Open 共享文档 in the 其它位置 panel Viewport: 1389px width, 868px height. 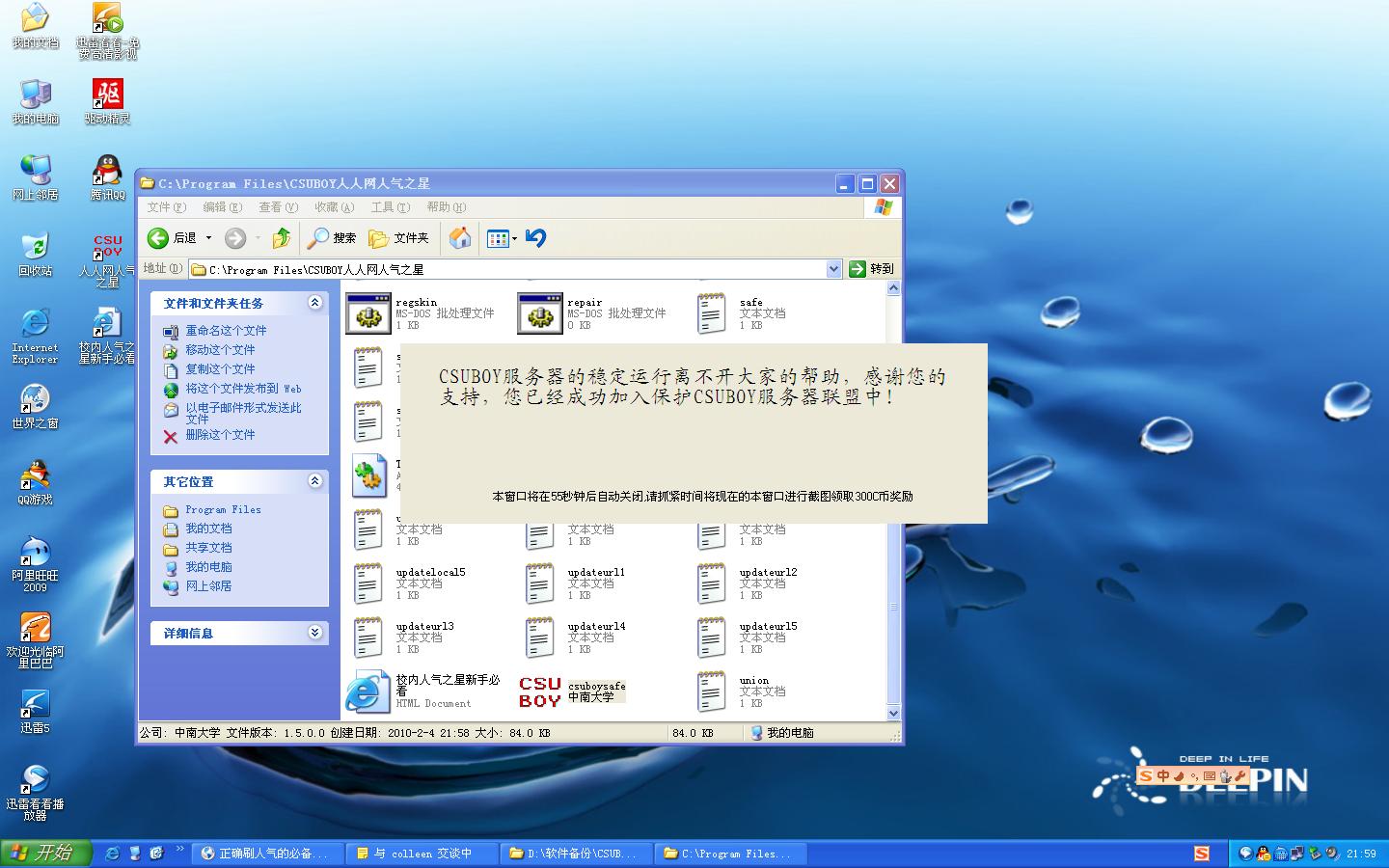(208, 548)
